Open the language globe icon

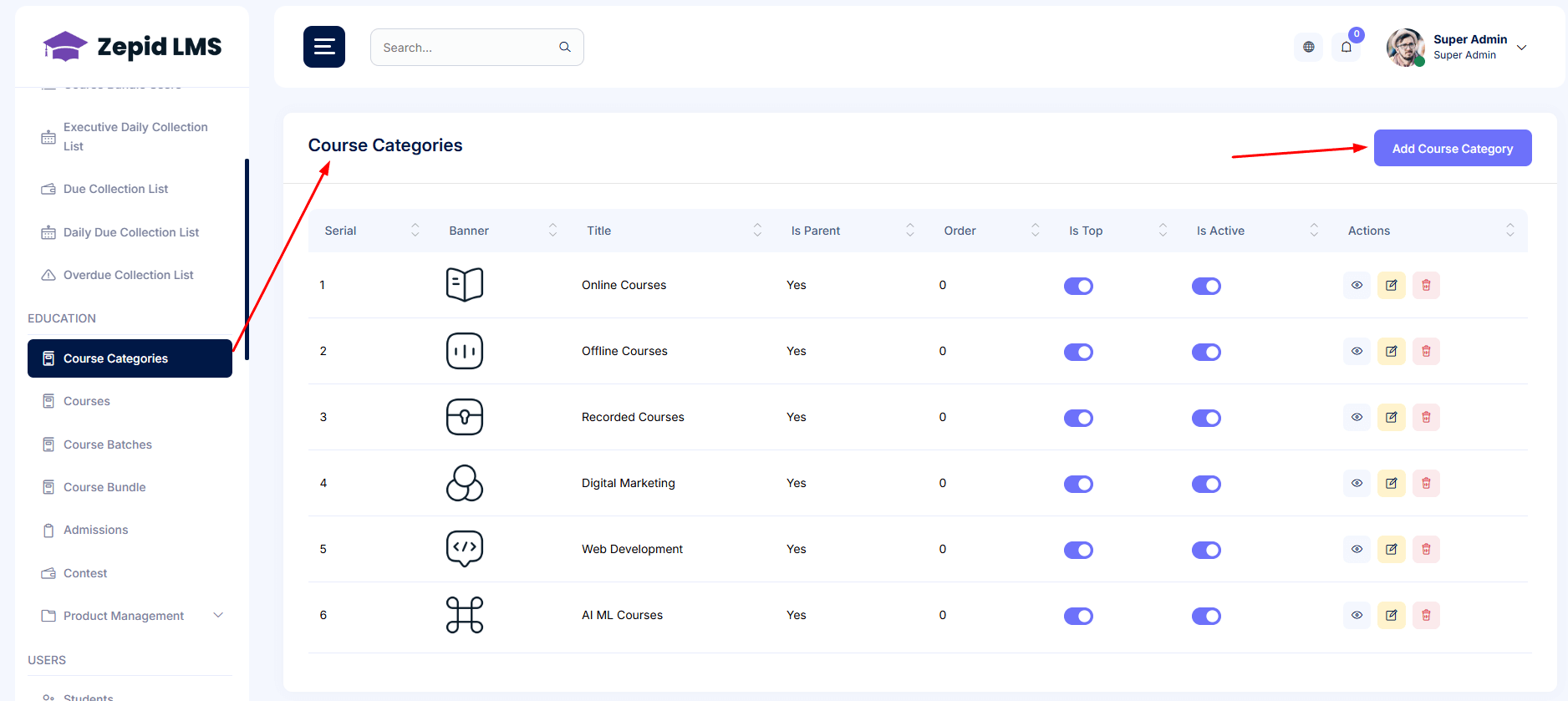(1309, 47)
